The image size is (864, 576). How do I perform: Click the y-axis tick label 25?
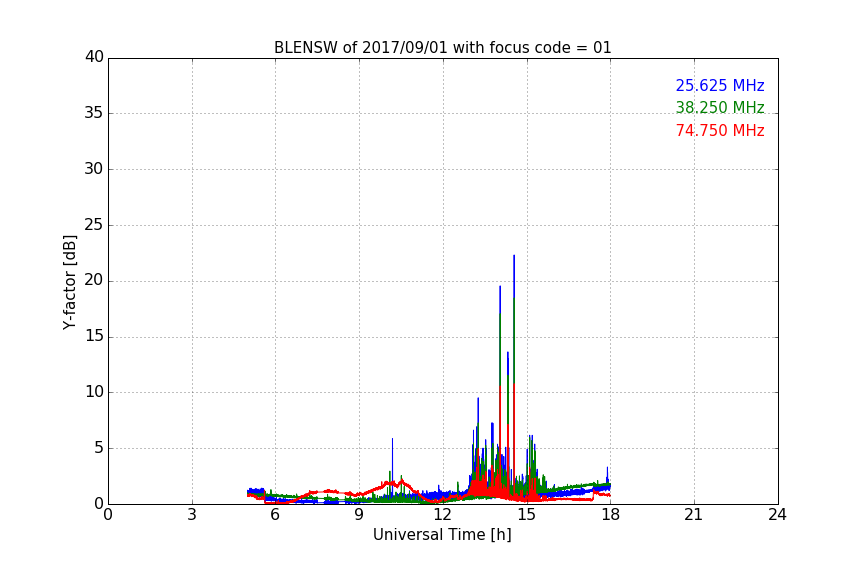click(94, 224)
